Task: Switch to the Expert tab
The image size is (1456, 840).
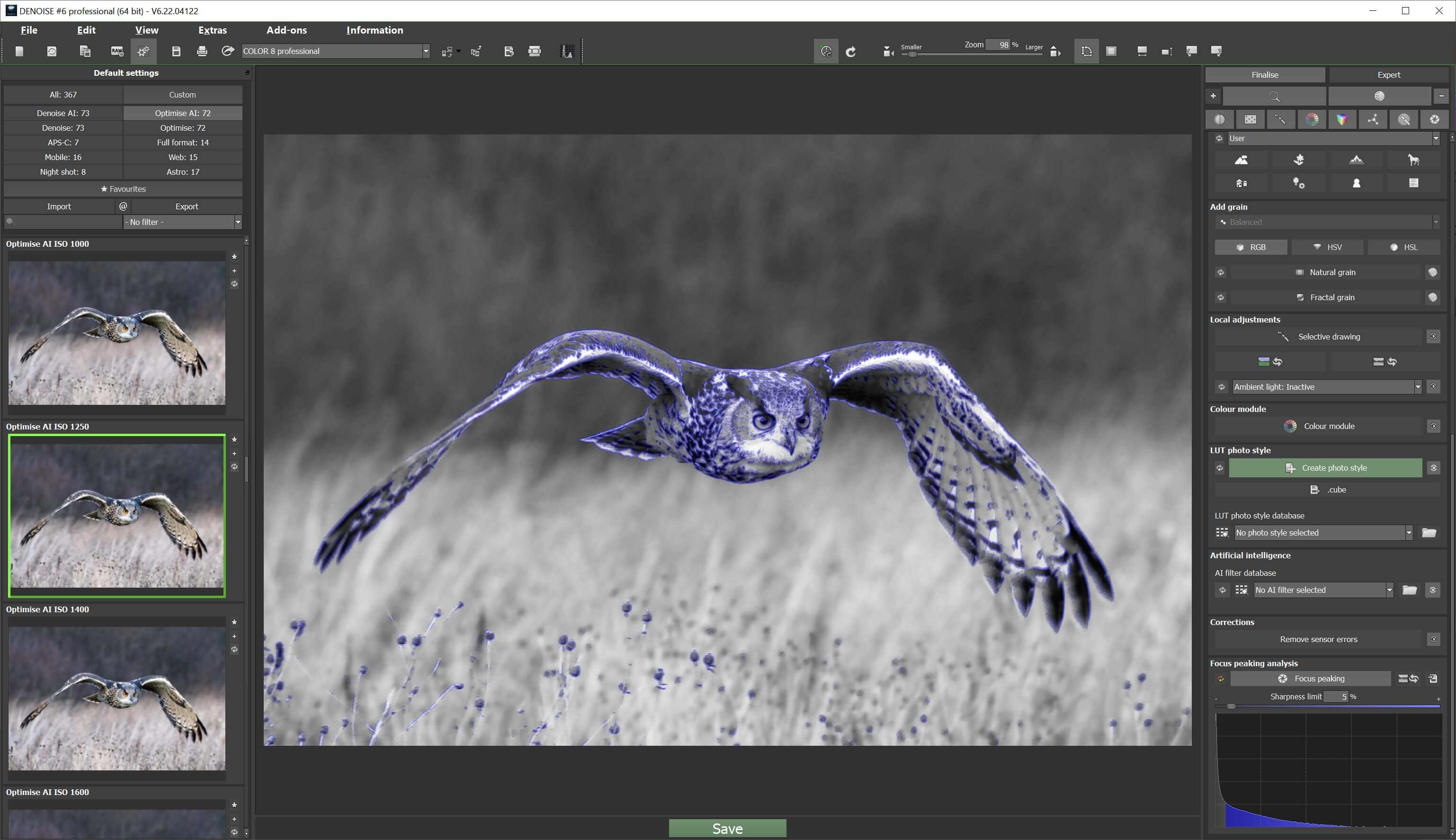Action: 1388,75
